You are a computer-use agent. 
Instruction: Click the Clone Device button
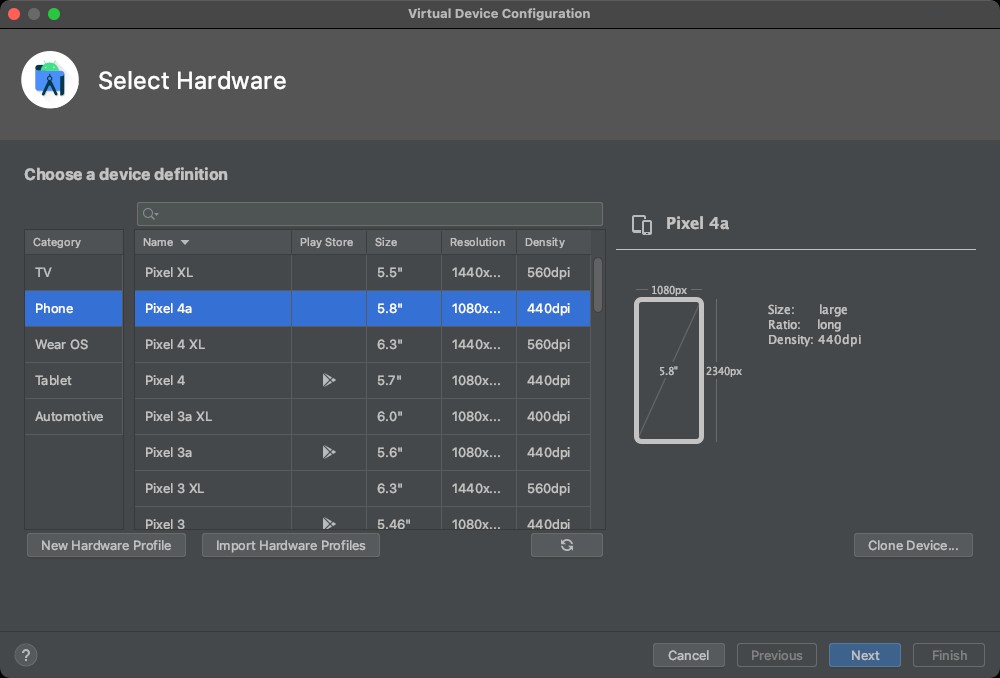[913, 545]
